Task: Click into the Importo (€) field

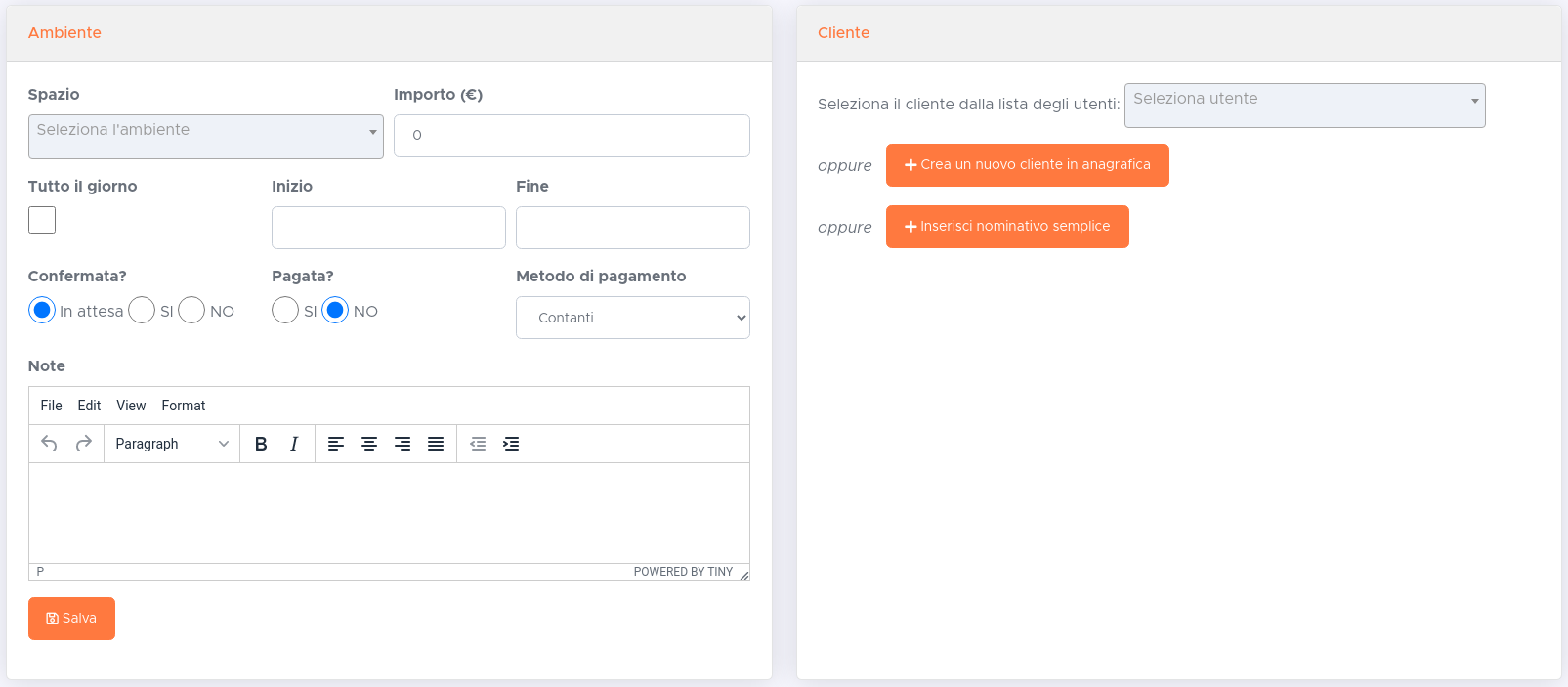Action: click(572, 136)
